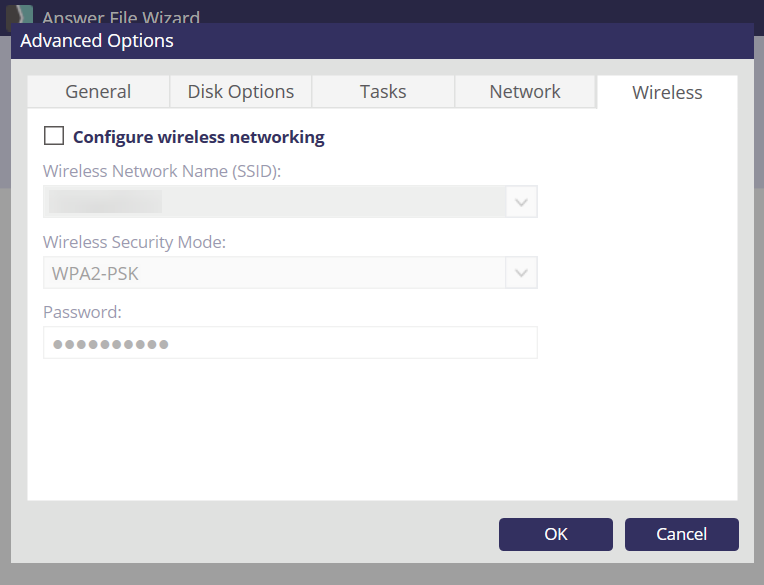Click the Advanced Options title bar
Viewport: 764px width, 585px height.
(380, 41)
